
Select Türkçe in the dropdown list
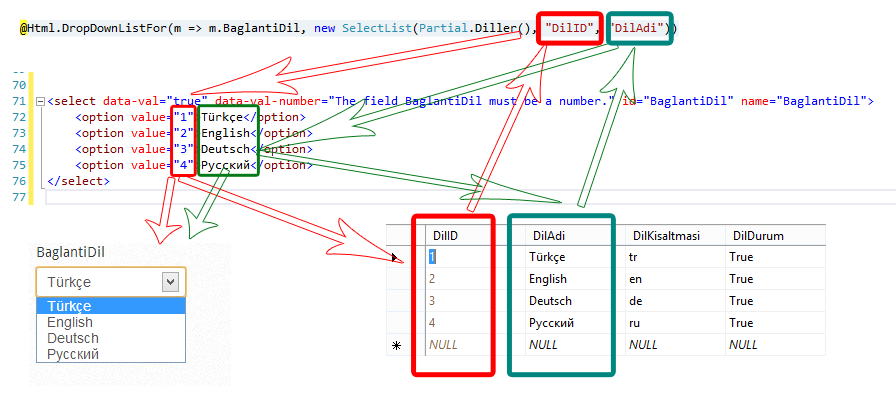pyautogui.click(x=111, y=306)
